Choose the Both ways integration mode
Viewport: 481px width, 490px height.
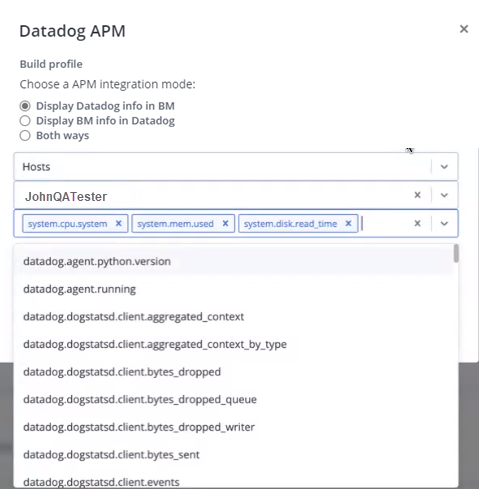tap(25, 136)
